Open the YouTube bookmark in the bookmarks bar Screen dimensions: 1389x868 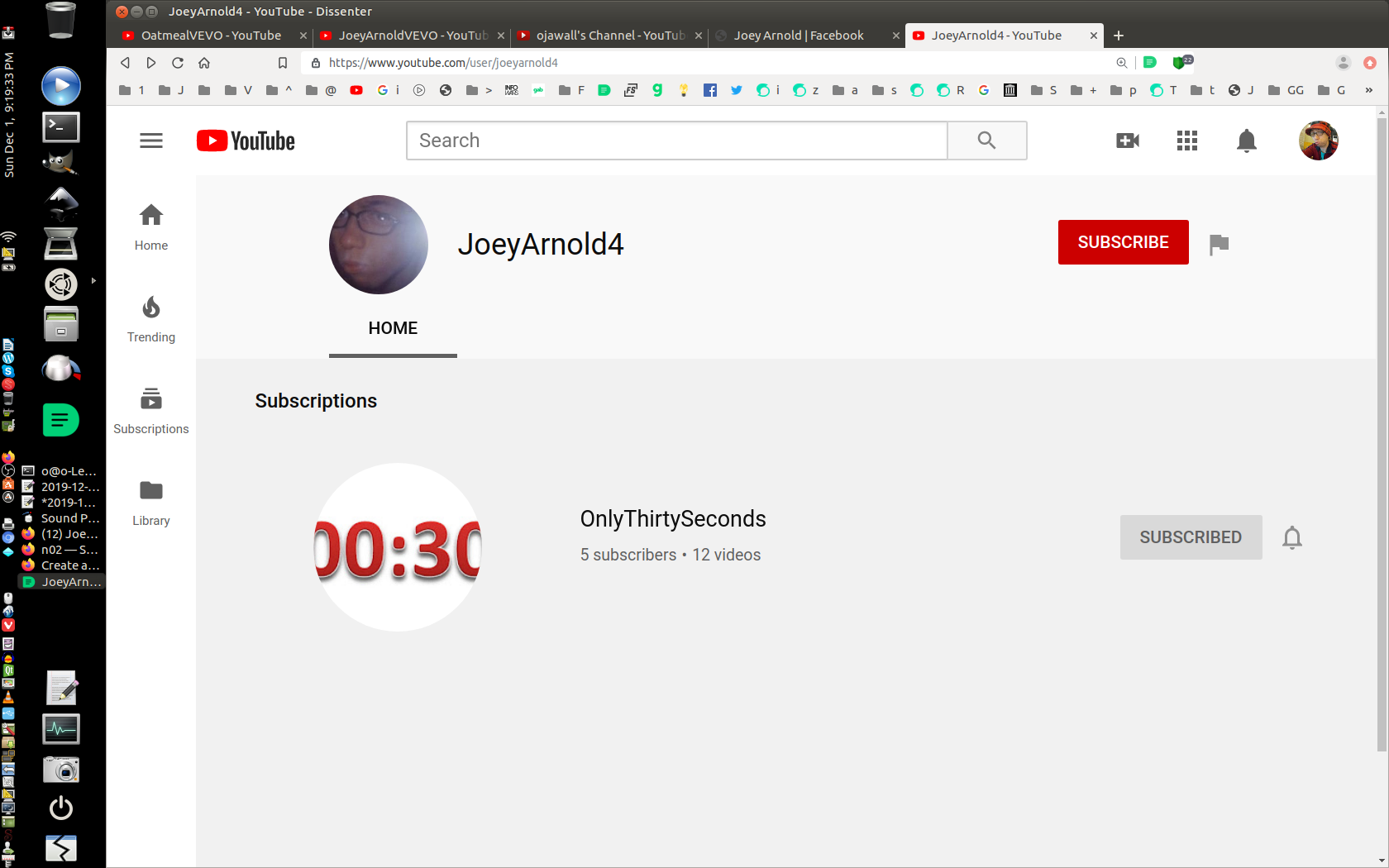(x=356, y=90)
